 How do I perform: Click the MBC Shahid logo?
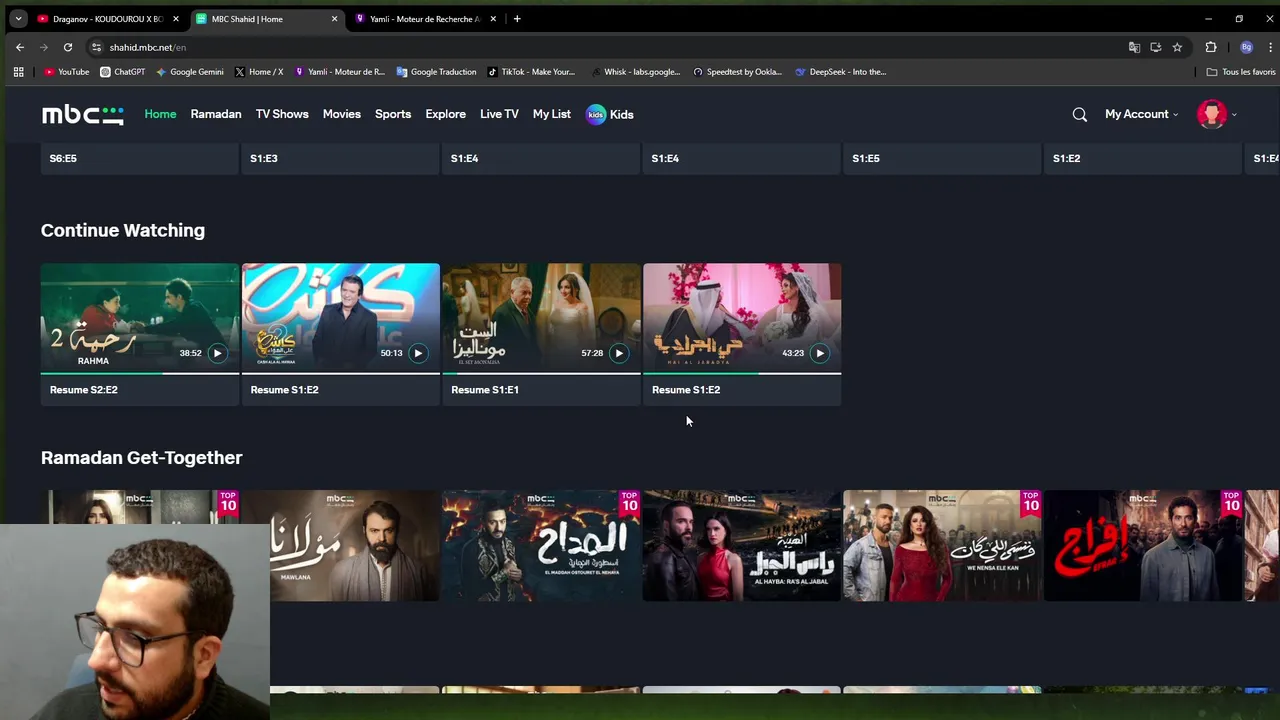tap(83, 115)
